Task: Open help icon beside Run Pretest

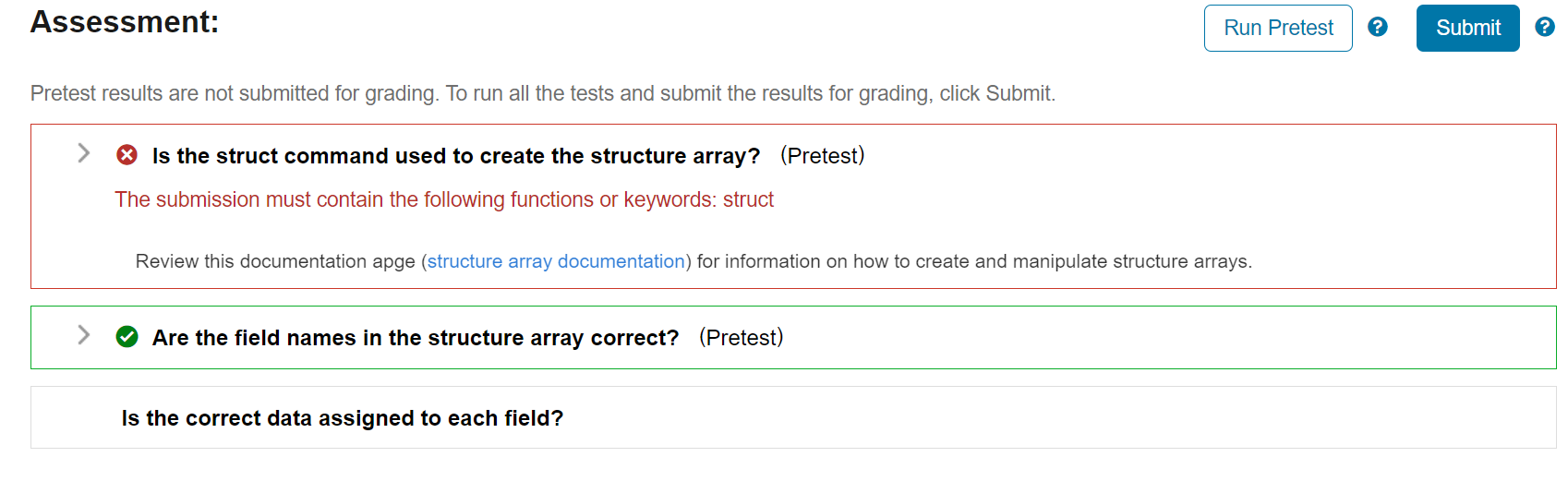Action: coord(1377,28)
